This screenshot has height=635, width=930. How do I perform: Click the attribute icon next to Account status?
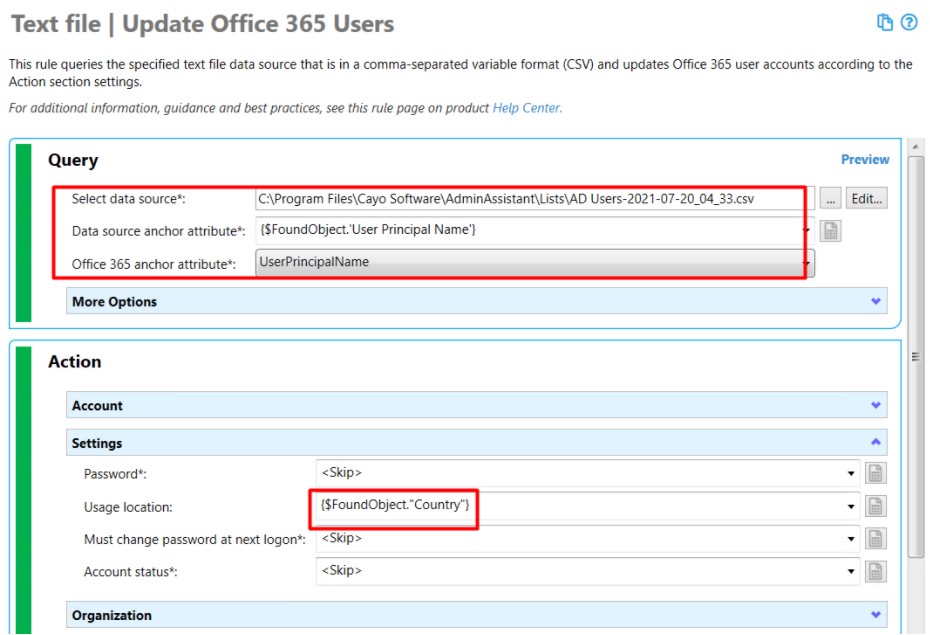[875, 572]
